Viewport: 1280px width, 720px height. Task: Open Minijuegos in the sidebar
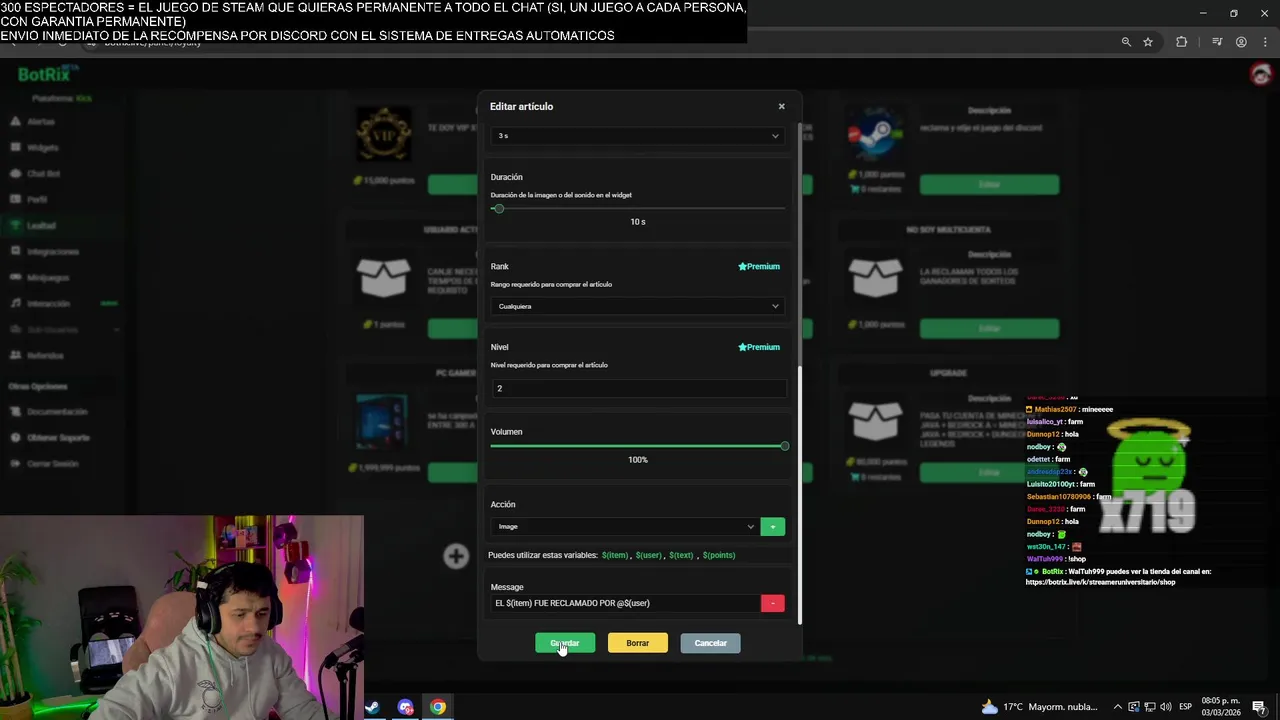click(49, 278)
